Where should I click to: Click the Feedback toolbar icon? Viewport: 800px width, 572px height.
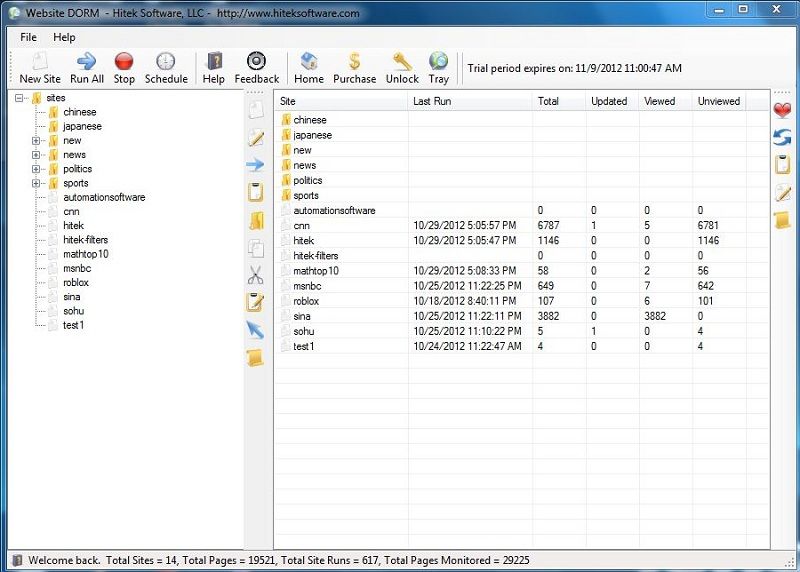[x=257, y=68]
